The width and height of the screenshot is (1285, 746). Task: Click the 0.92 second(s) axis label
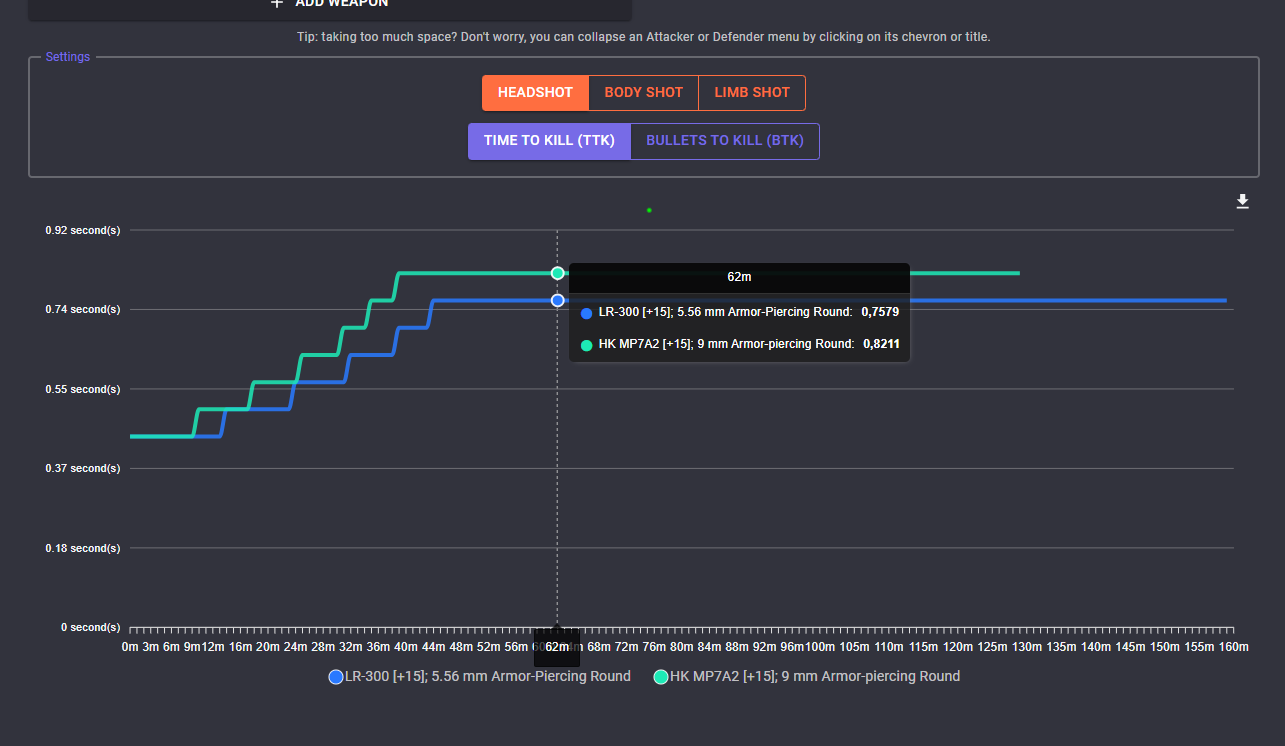(83, 230)
